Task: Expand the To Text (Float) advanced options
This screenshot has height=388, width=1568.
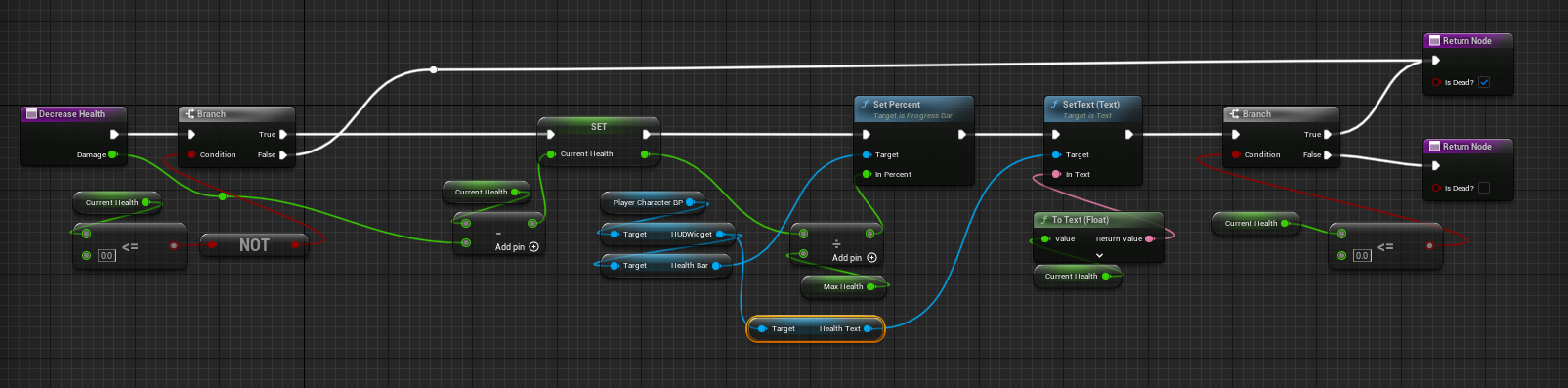Action: [1099, 255]
